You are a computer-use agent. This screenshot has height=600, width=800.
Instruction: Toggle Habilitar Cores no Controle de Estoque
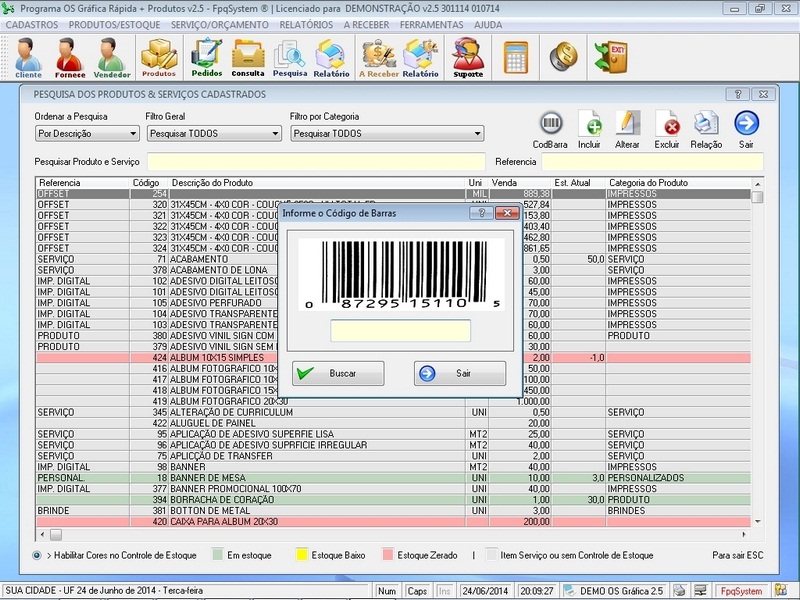(37, 555)
